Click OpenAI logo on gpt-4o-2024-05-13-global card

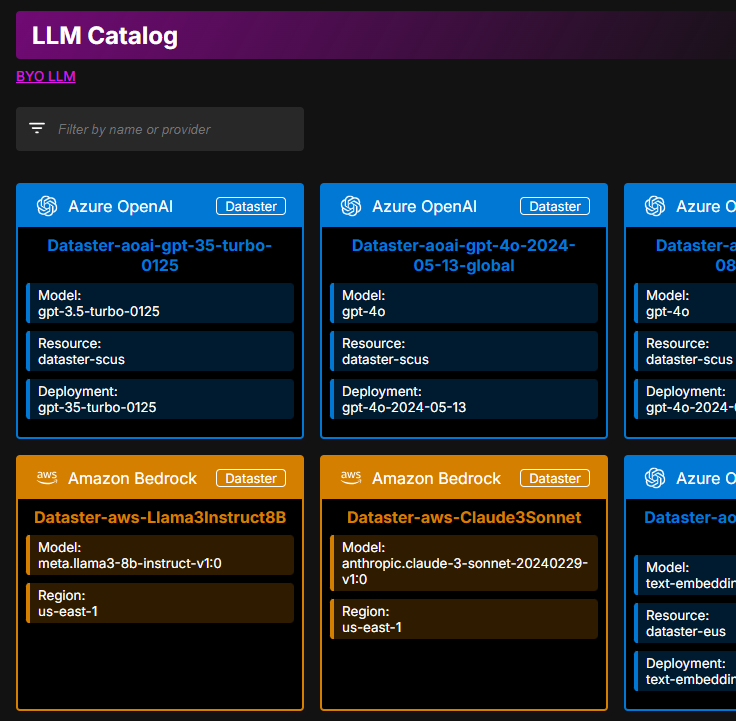click(x=351, y=206)
